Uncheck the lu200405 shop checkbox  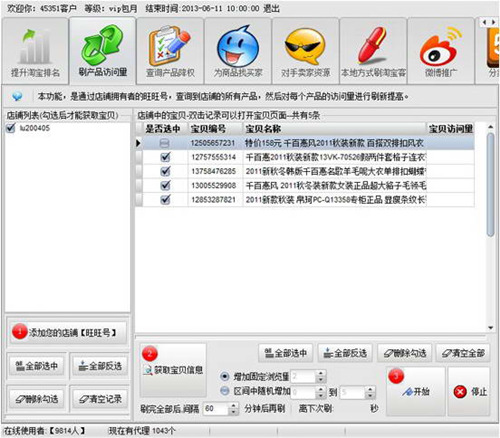(11, 128)
